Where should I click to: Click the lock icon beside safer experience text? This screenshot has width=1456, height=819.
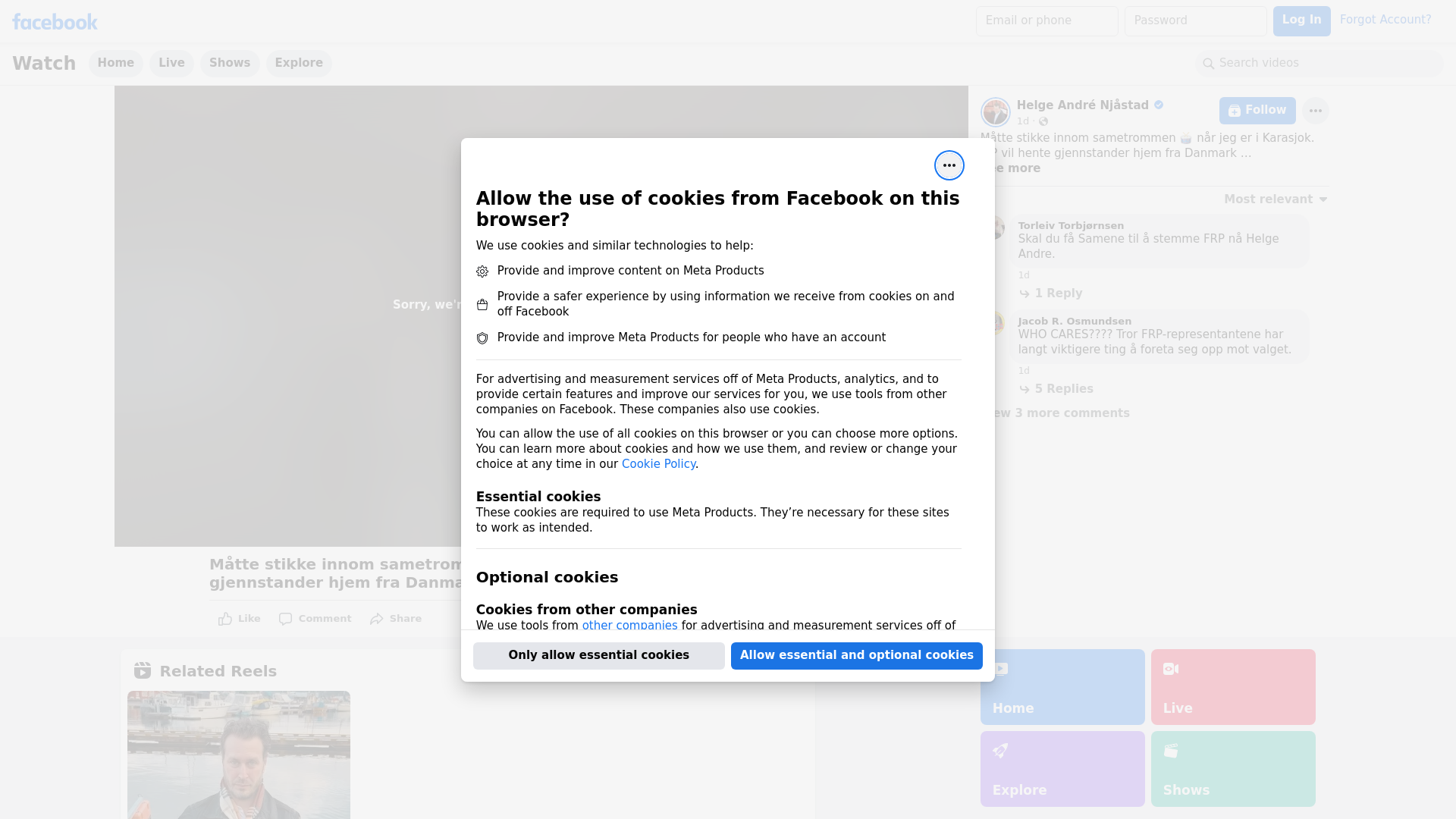[x=482, y=305]
